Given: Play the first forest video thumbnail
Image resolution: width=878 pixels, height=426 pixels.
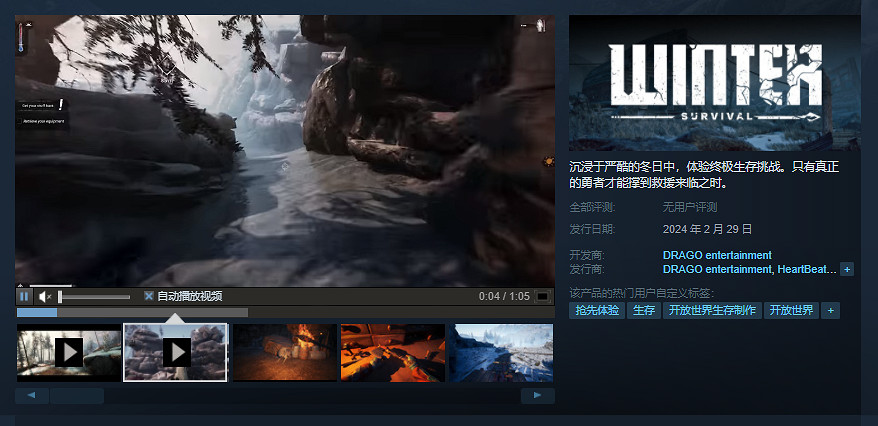Looking at the screenshot, I should point(69,352).
